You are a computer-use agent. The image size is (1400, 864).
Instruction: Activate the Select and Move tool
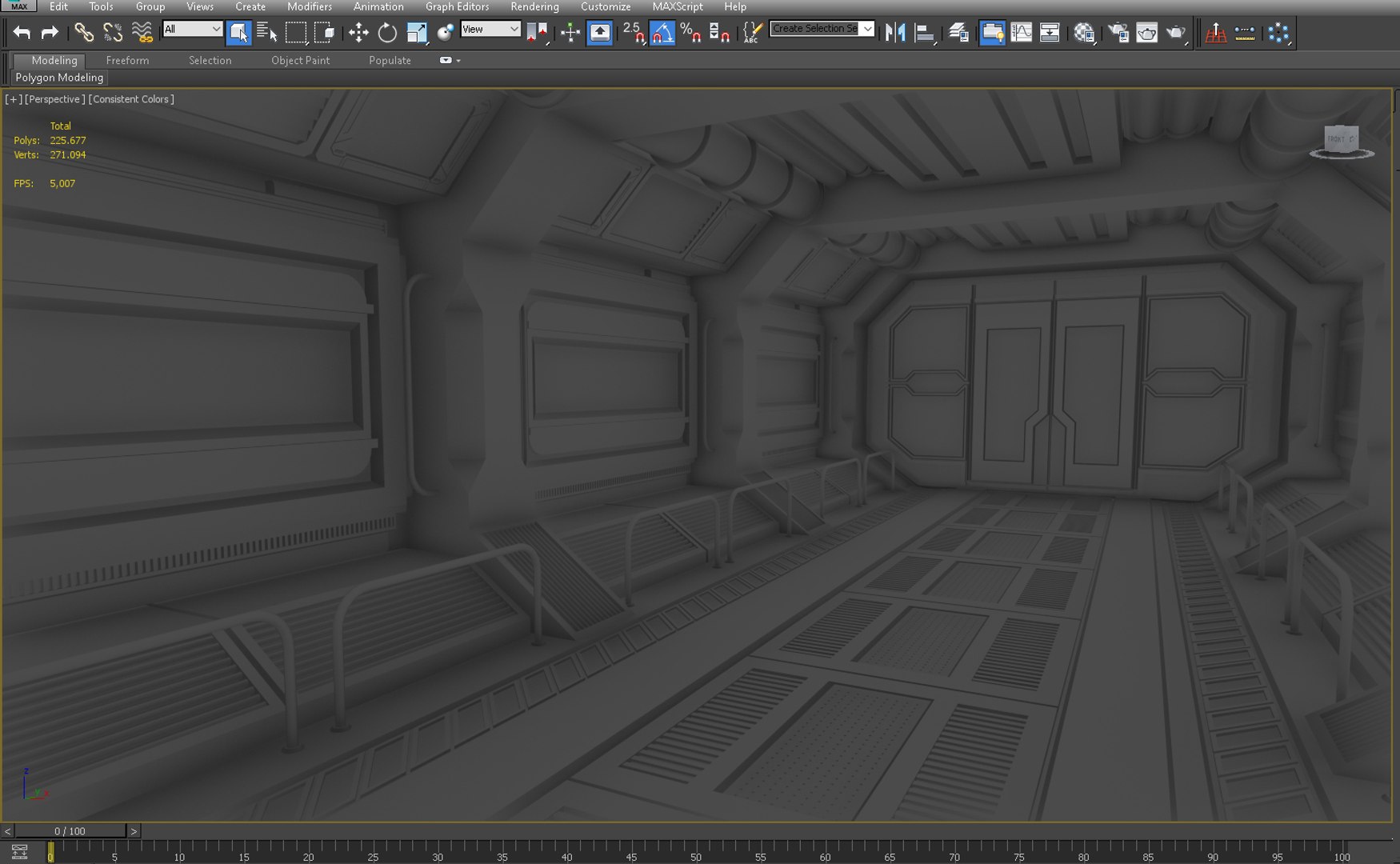(358, 33)
